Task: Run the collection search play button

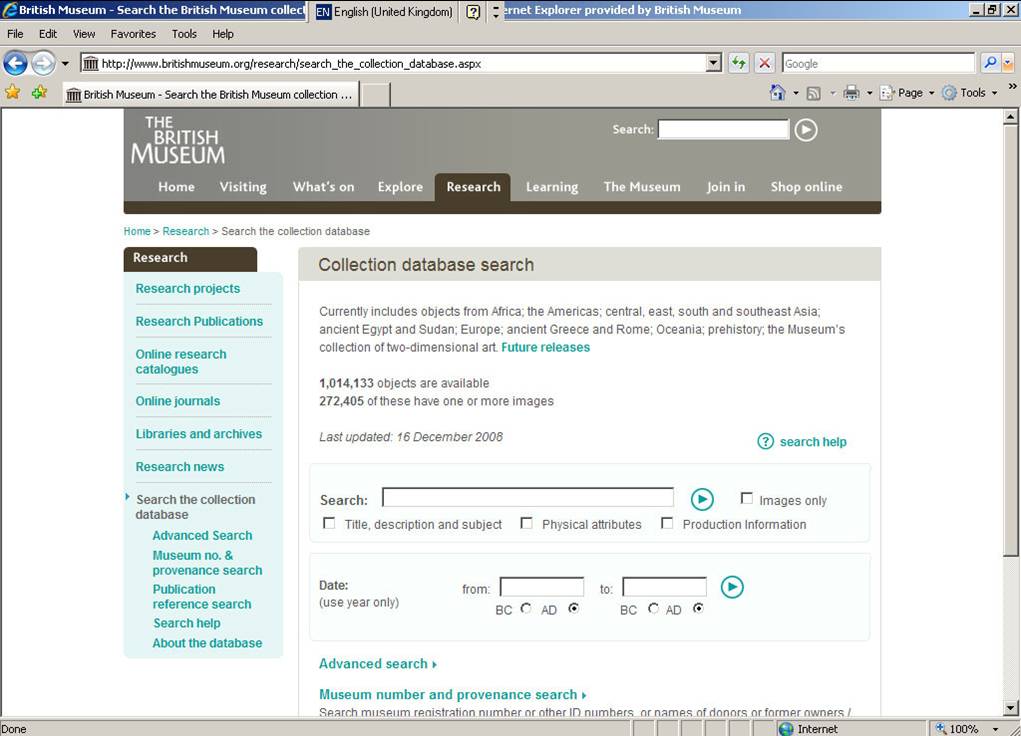Action: coord(702,499)
